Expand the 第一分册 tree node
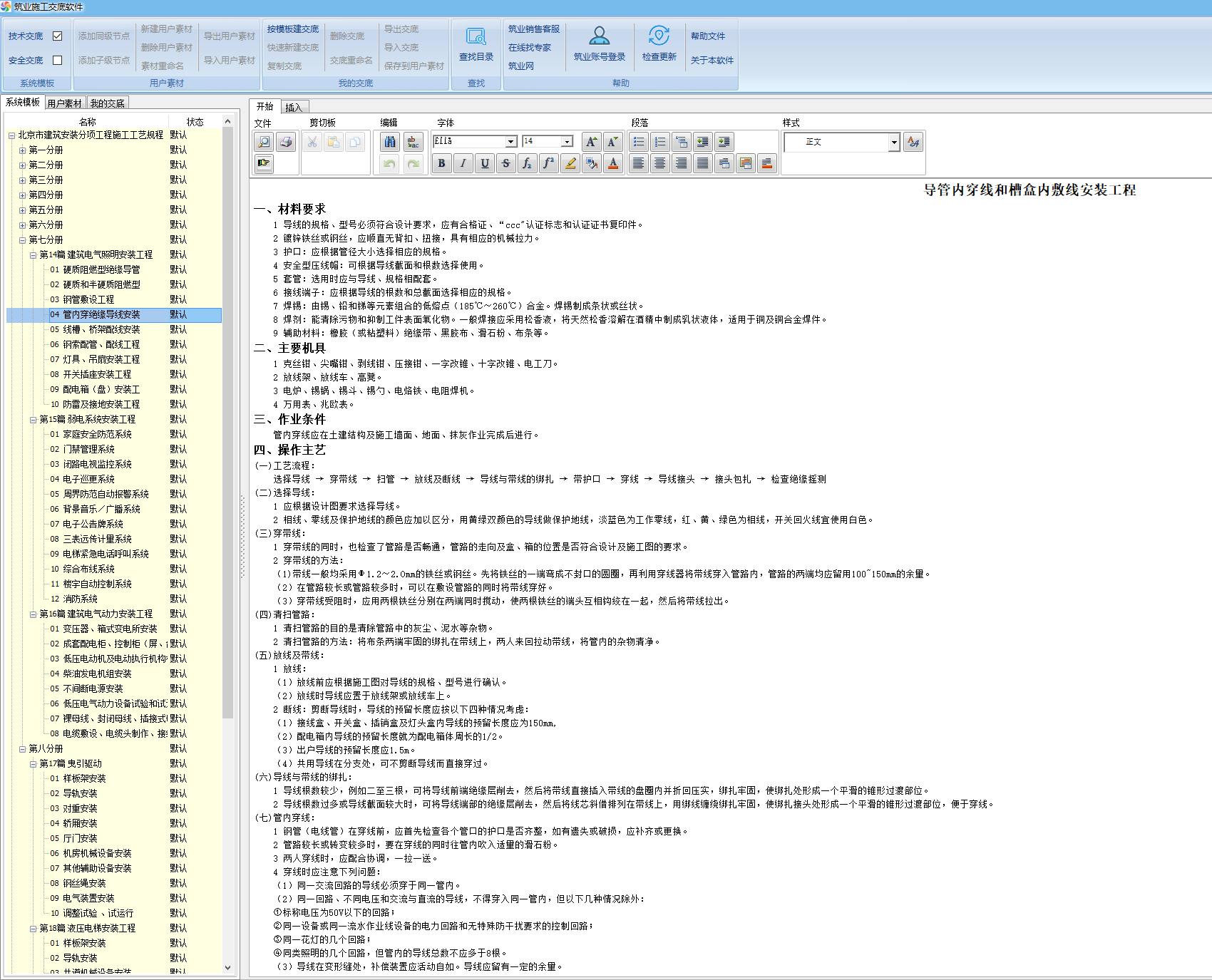Viewport: 1212px width, 980px height. pos(22,150)
